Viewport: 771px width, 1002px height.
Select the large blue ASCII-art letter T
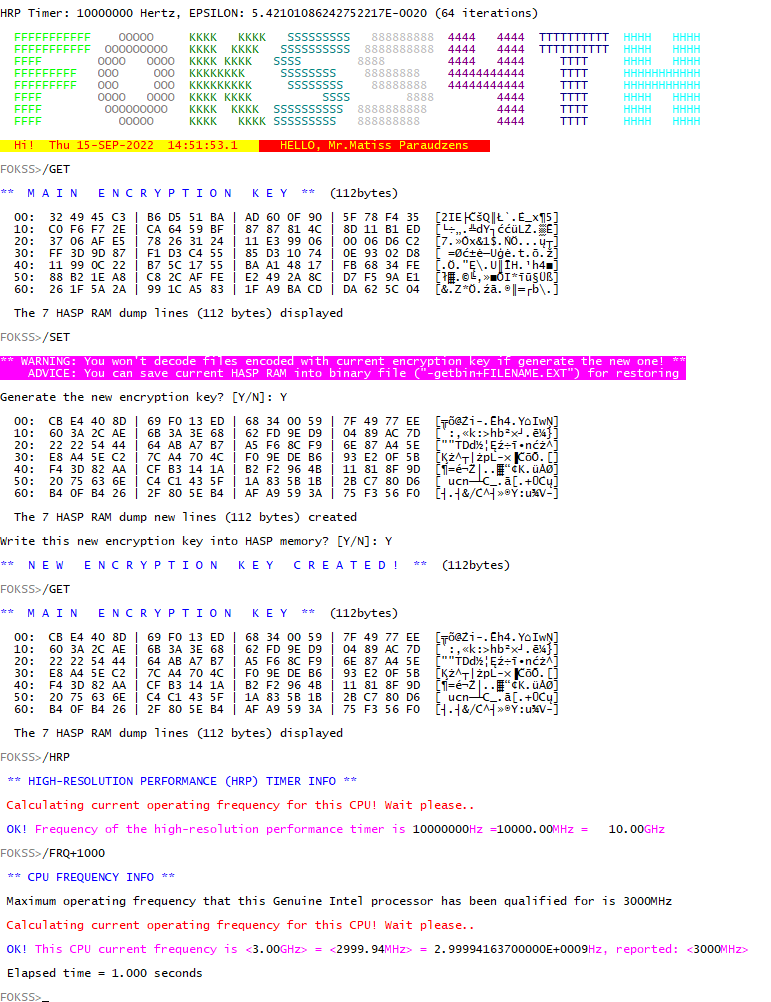(574, 79)
